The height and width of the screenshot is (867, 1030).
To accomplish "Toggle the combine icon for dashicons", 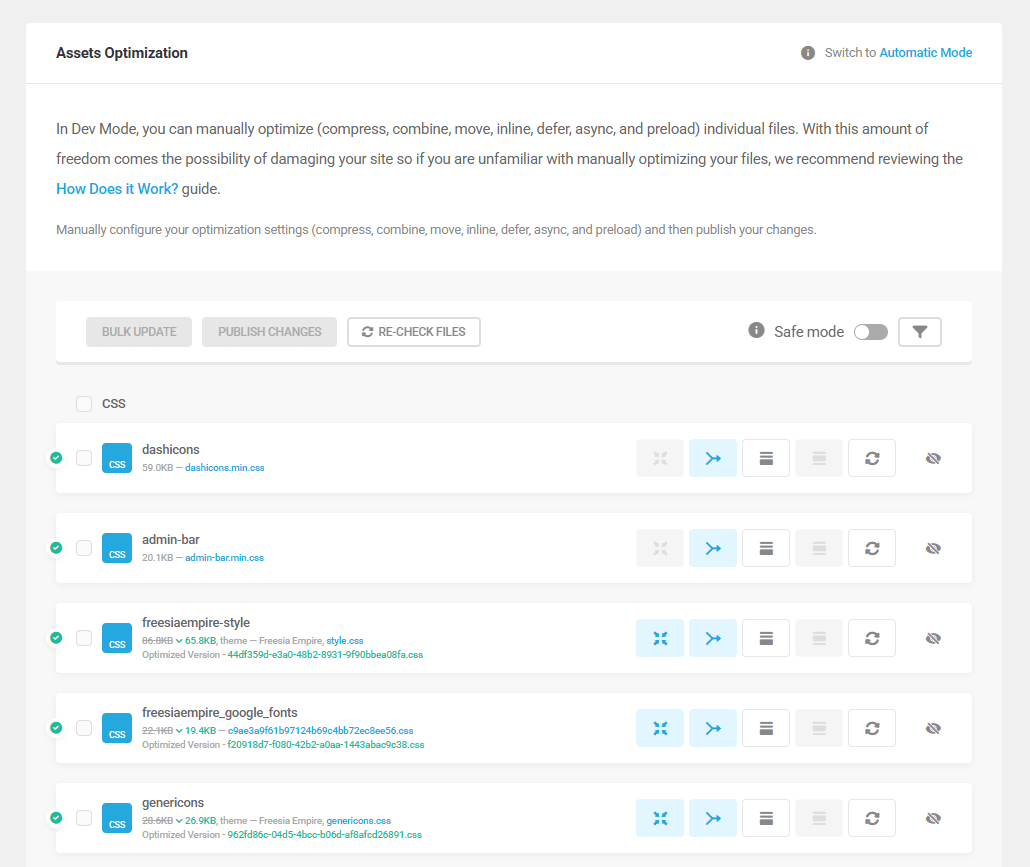I will (x=713, y=458).
